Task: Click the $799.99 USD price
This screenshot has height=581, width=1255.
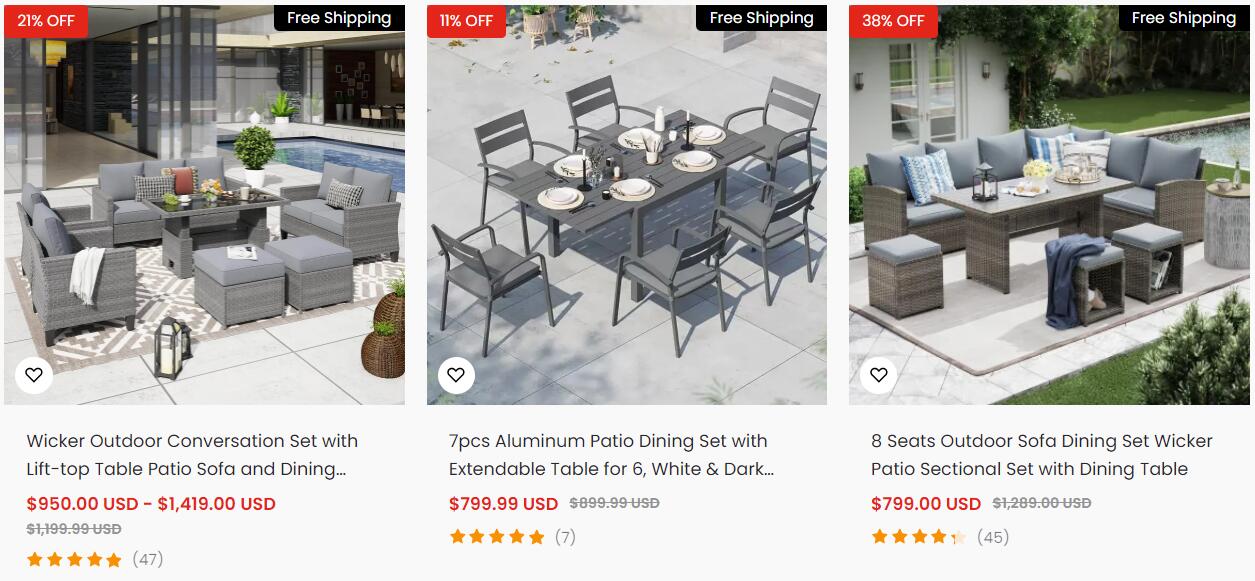Action: pos(503,504)
